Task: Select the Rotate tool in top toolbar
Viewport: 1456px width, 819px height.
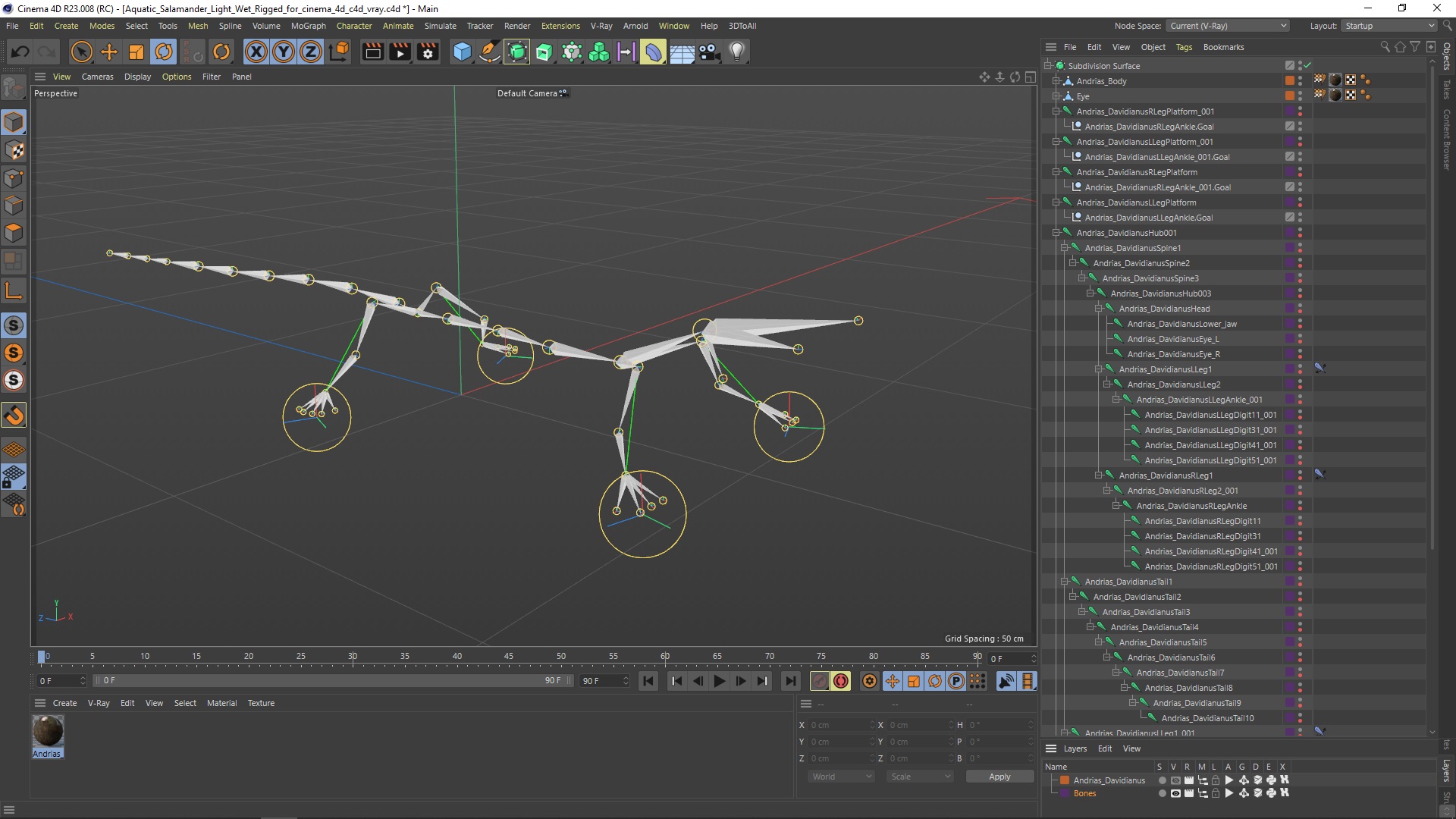Action: click(x=164, y=52)
